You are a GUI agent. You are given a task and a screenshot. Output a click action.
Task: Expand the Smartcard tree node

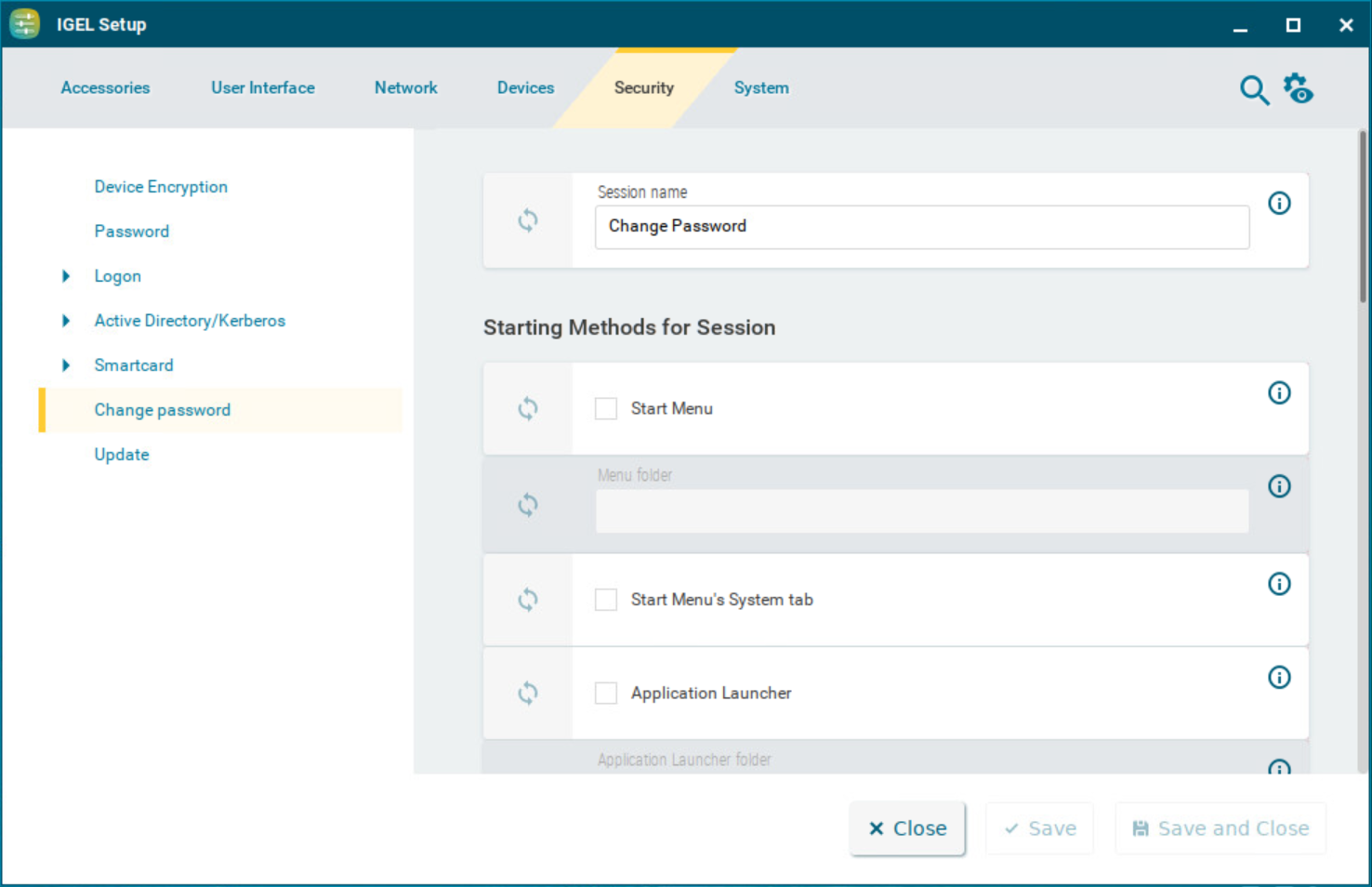click(66, 365)
